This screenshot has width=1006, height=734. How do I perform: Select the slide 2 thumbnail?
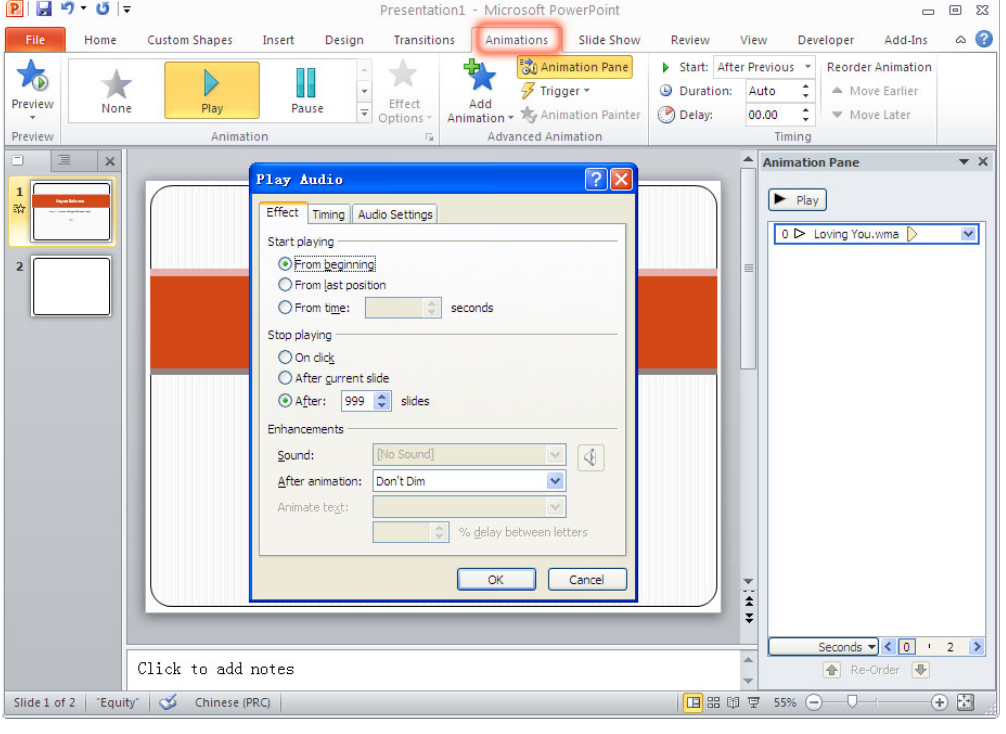click(71, 286)
